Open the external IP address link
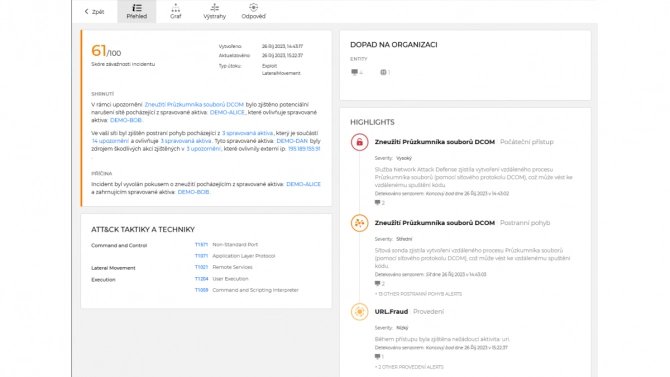The image size is (670, 377). click(304, 149)
